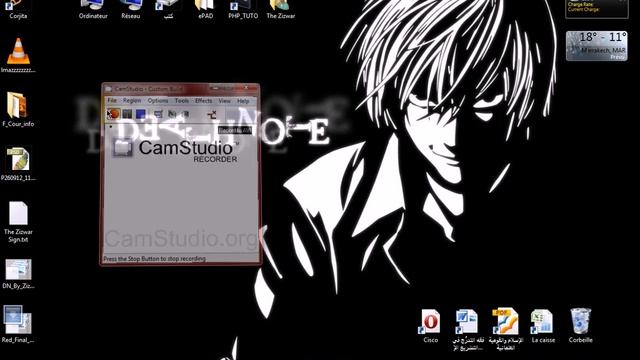The width and height of the screenshot is (640, 360).
Task: Open the Help menu in CamStudio
Action: (243, 101)
